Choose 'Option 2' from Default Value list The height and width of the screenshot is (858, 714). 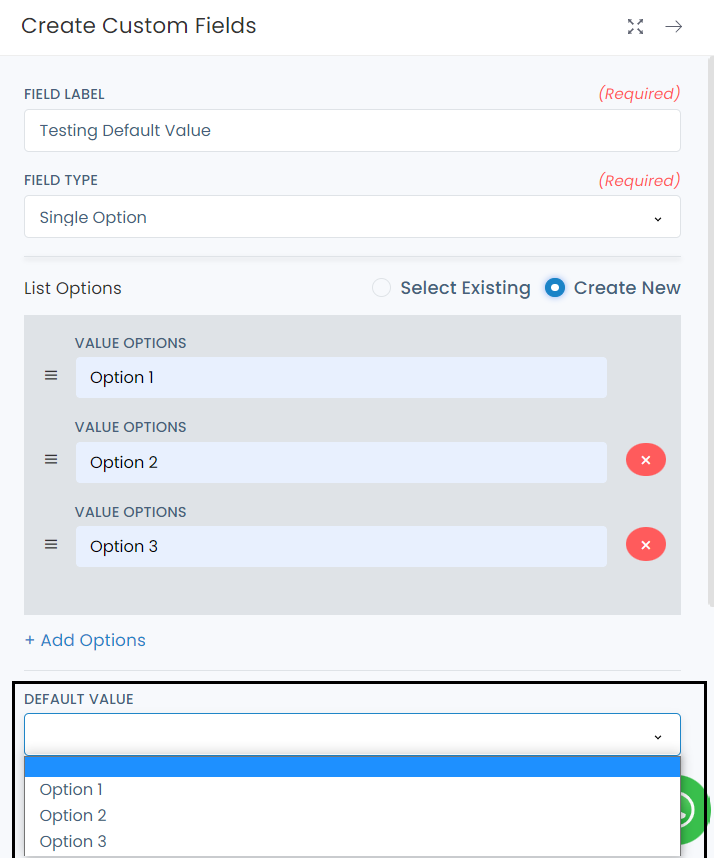click(x=73, y=816)
